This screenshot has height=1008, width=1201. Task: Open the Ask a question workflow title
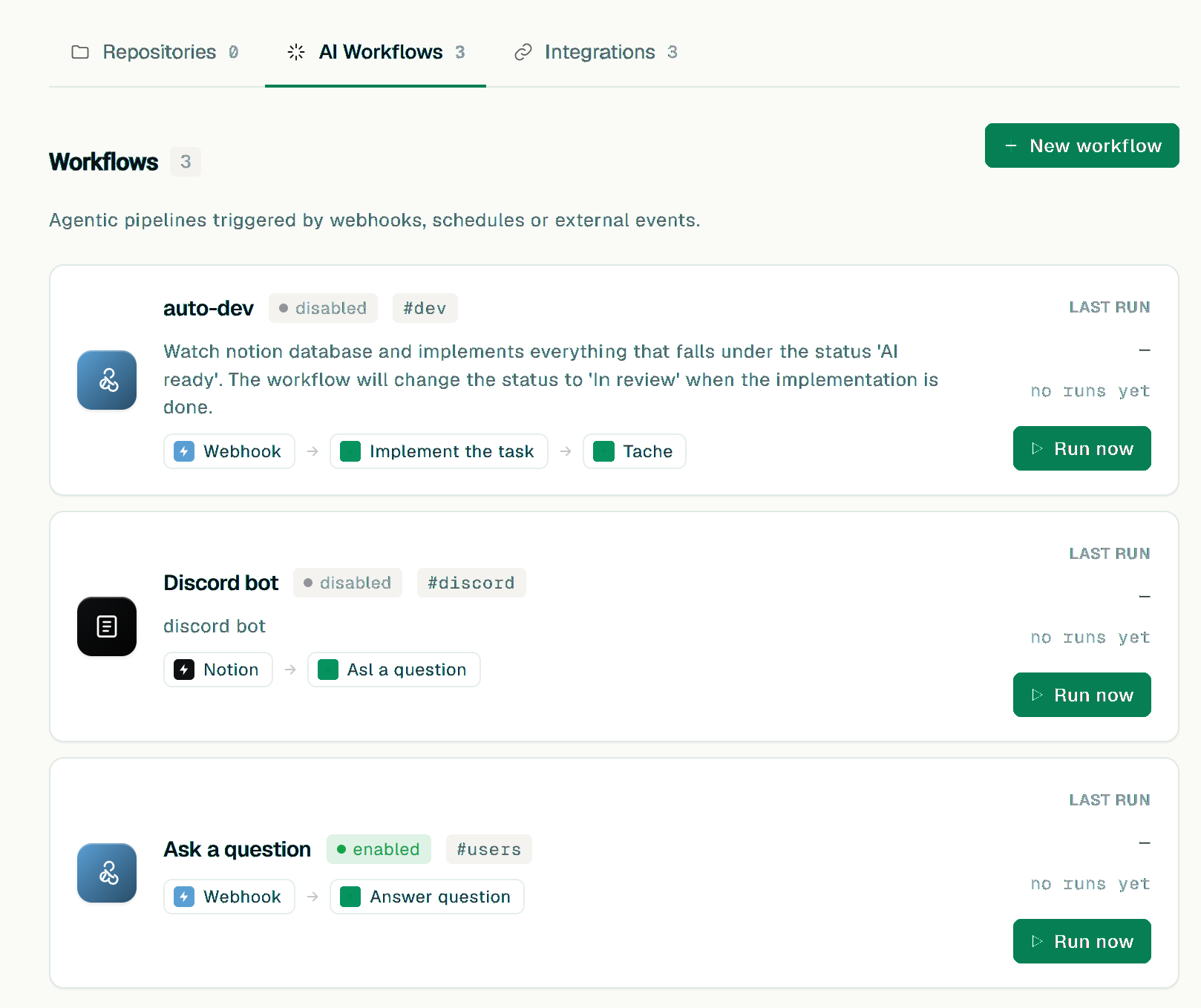(238, 849)
